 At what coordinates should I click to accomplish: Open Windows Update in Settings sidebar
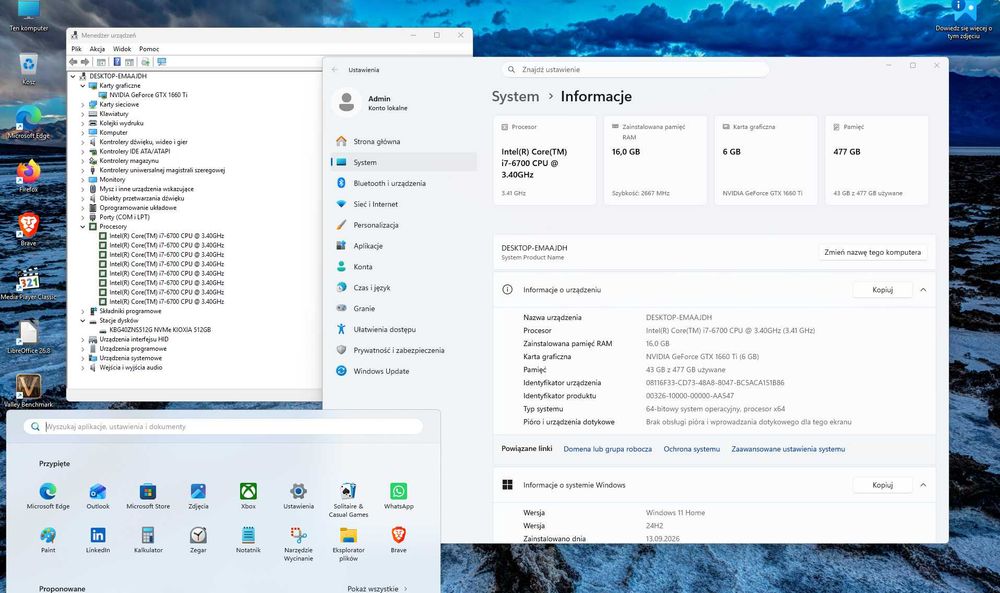click(404, 371)
